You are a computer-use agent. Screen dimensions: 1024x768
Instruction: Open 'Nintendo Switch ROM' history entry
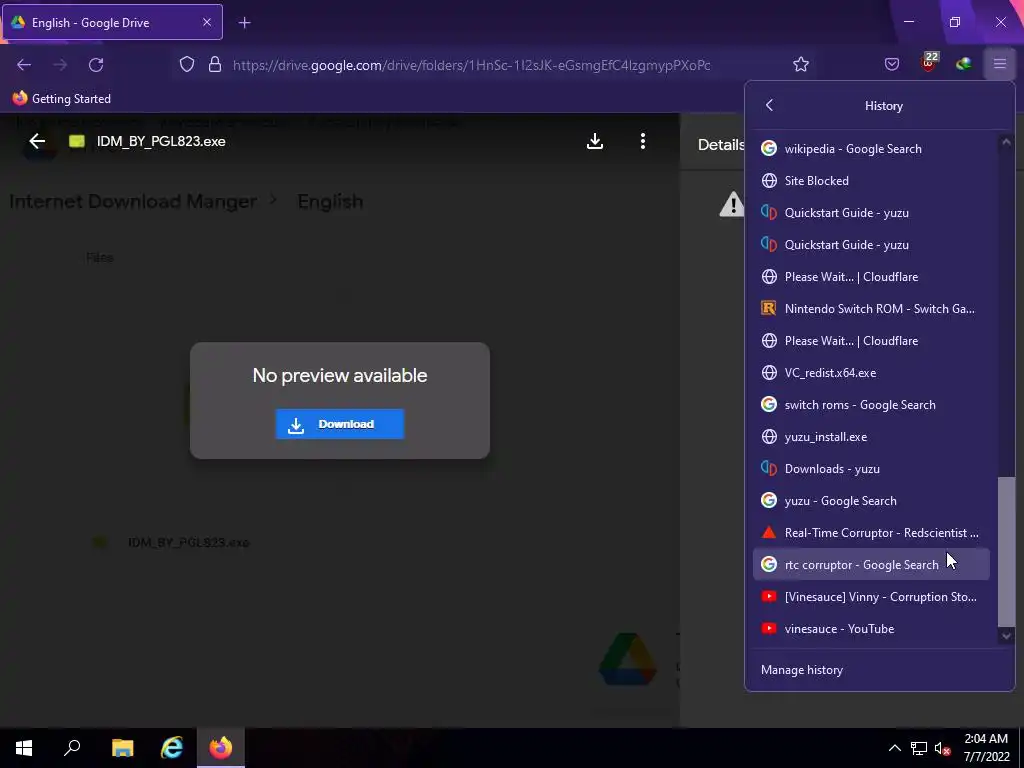pyautogui.click(x=871, y=308)
